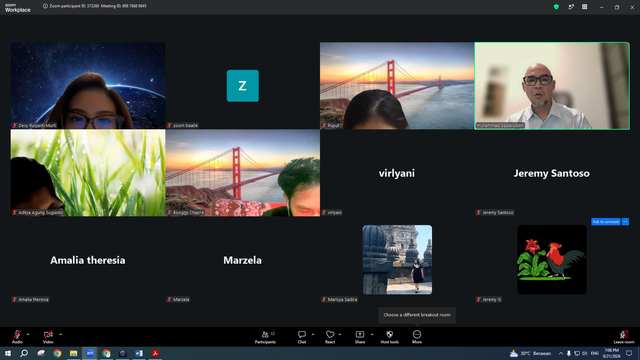Open File Explorer from taskbar
Viewport: 640px width, 360px height.
[73, 353]
